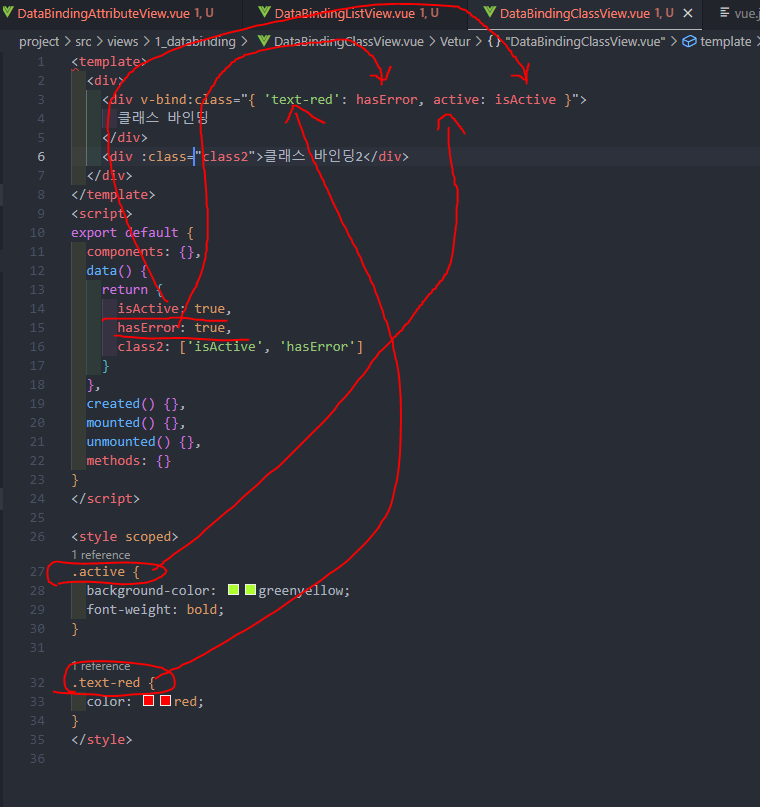Viewport: 760px width, 807px height.
Task: Click Vue icon on DataBindingListView.vue tab
Action: [264, 12]
